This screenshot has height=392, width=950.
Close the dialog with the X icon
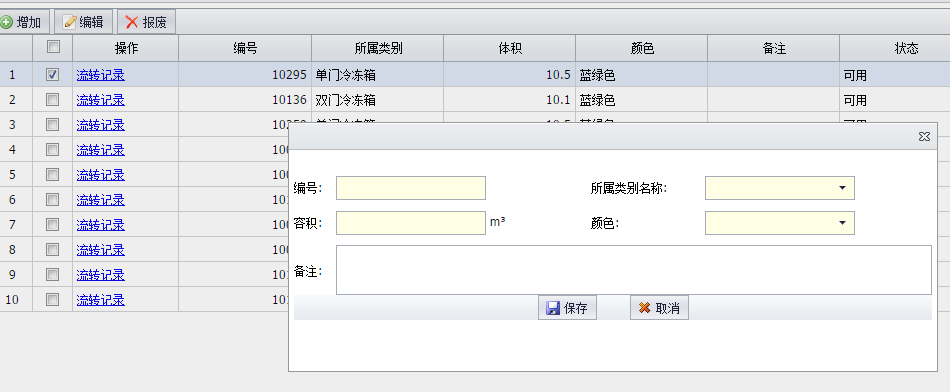click(924, 137)
